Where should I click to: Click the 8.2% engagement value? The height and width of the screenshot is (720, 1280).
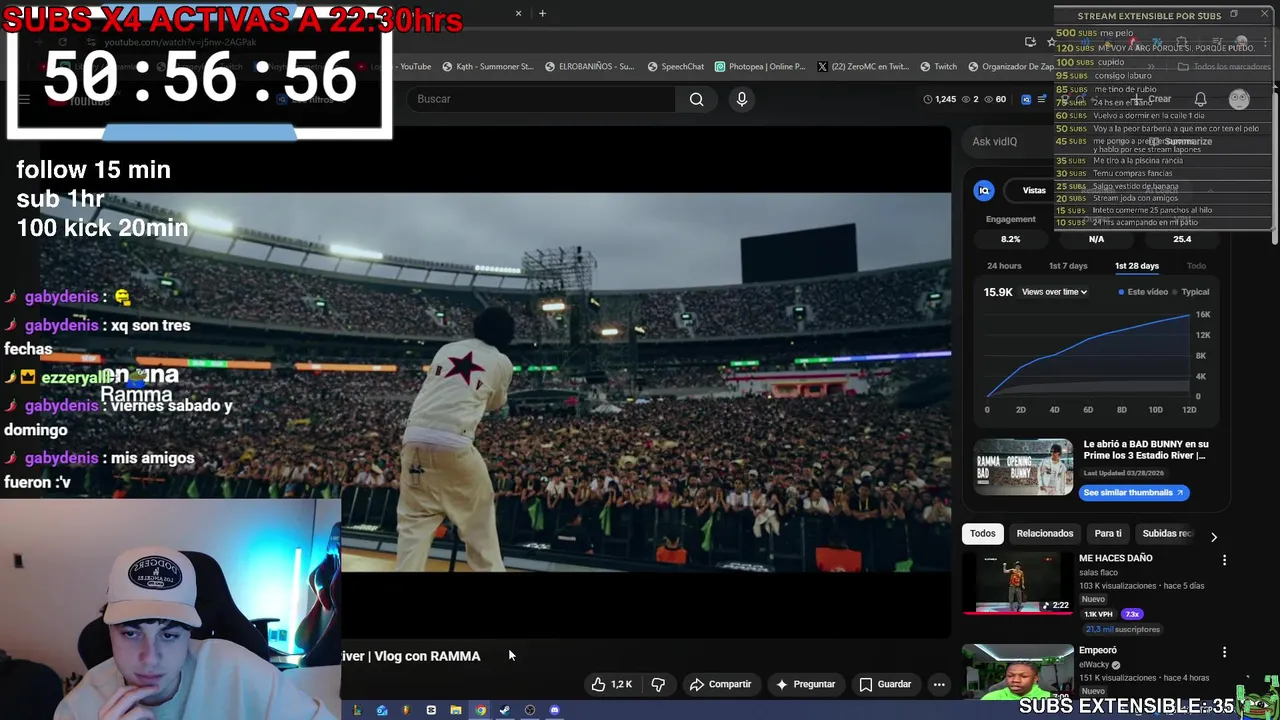coord(1010,239)
